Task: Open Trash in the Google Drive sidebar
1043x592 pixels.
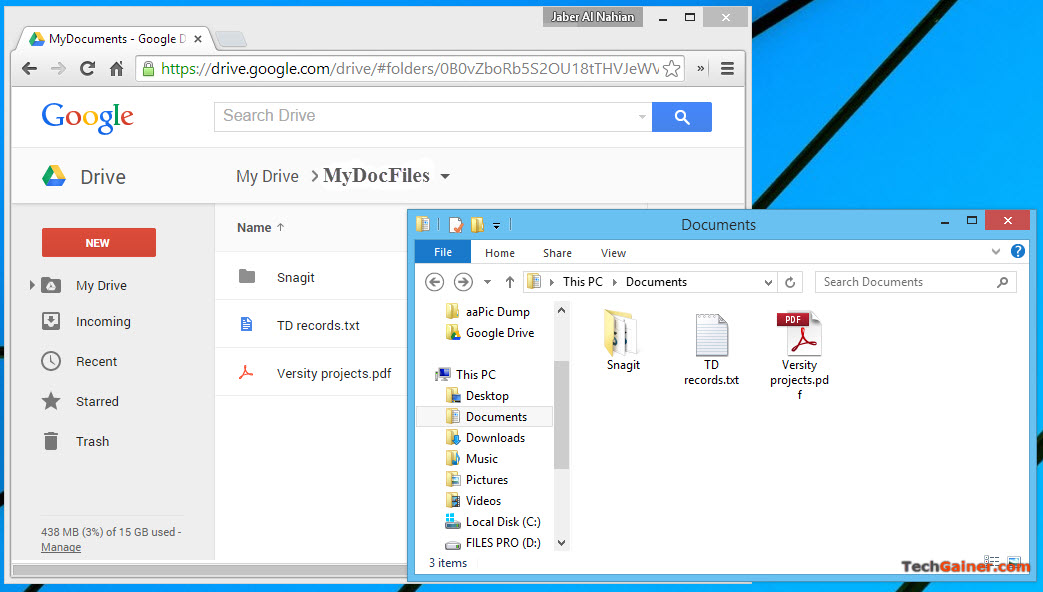Action: click(x=92, y=441)
